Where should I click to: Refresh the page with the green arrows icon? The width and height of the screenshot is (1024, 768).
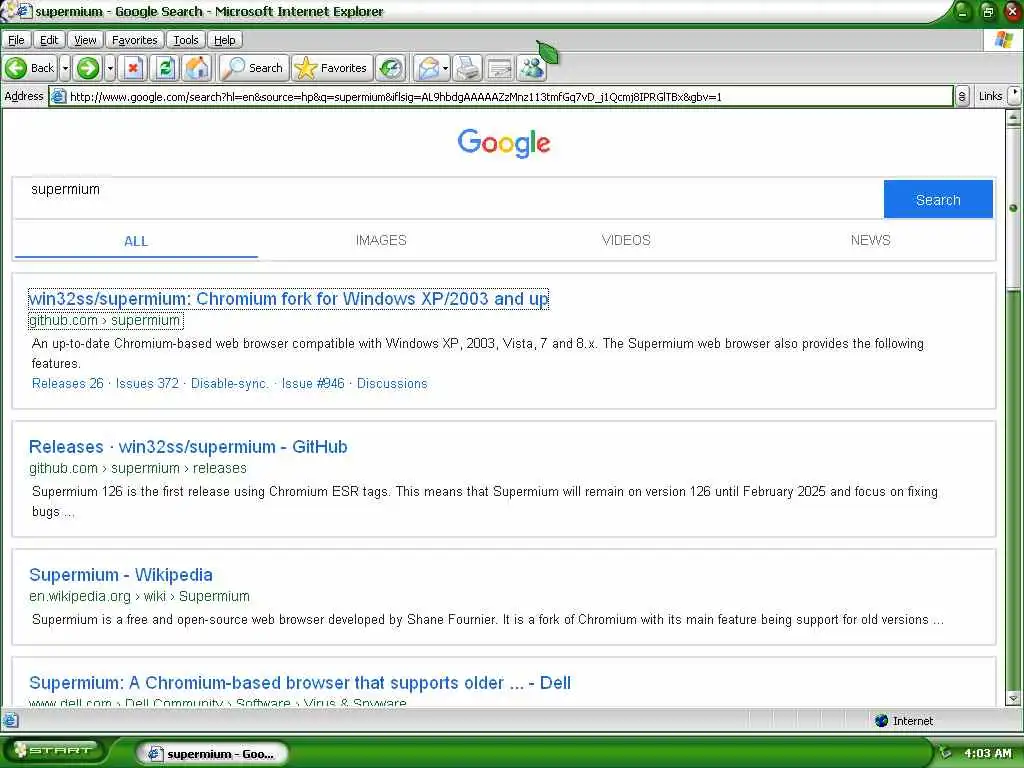165,68
